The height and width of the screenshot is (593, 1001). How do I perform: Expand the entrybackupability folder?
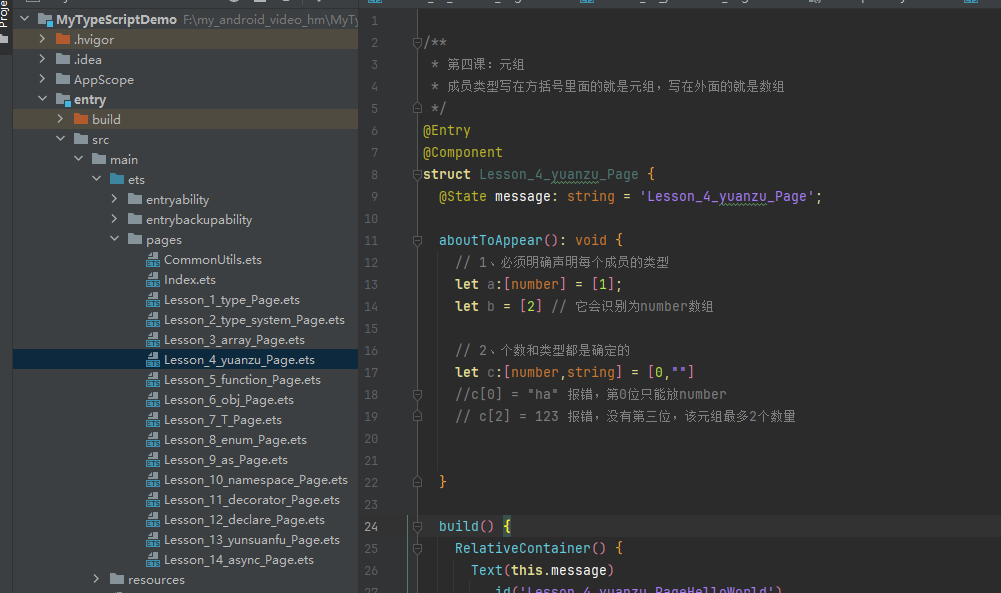click(x=114, y=219)
